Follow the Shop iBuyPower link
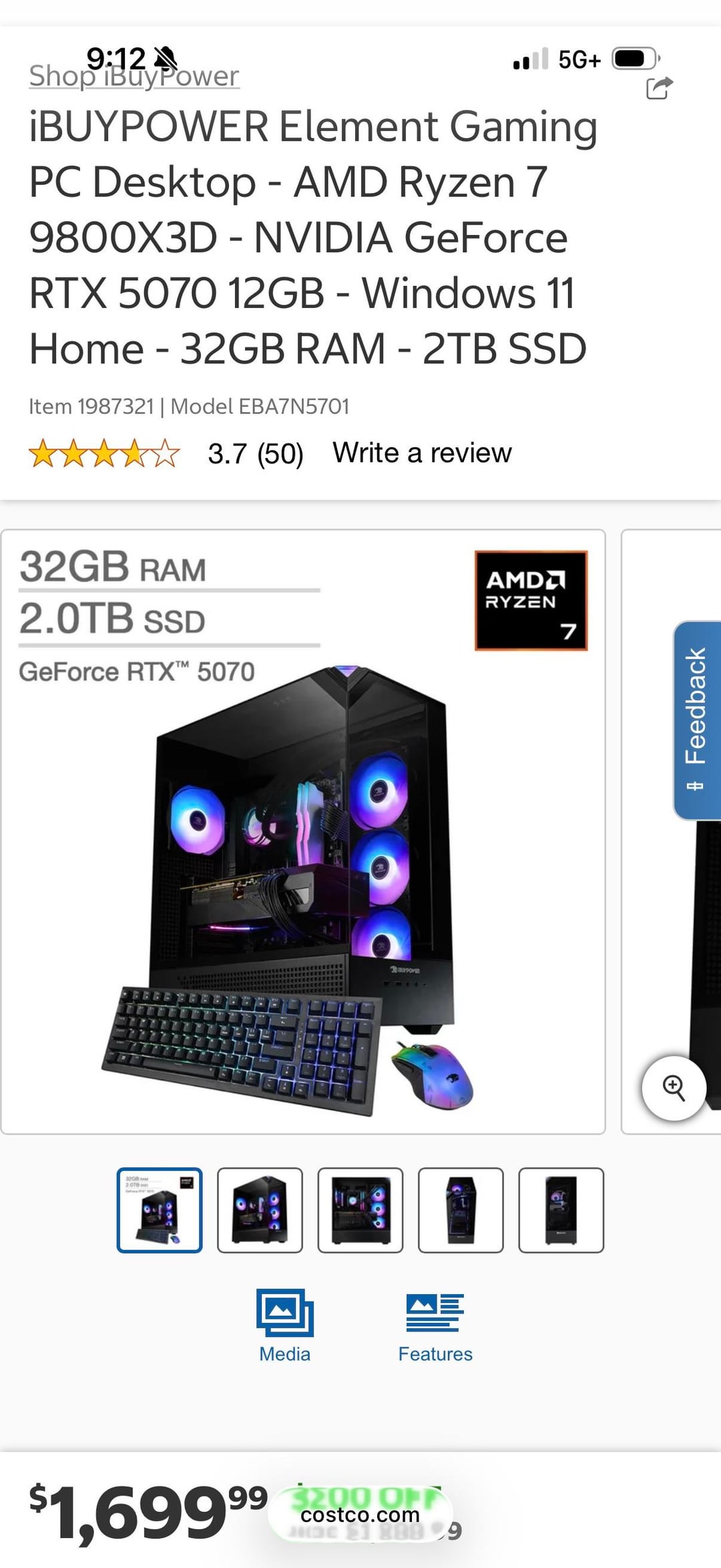 pos(134,76)
